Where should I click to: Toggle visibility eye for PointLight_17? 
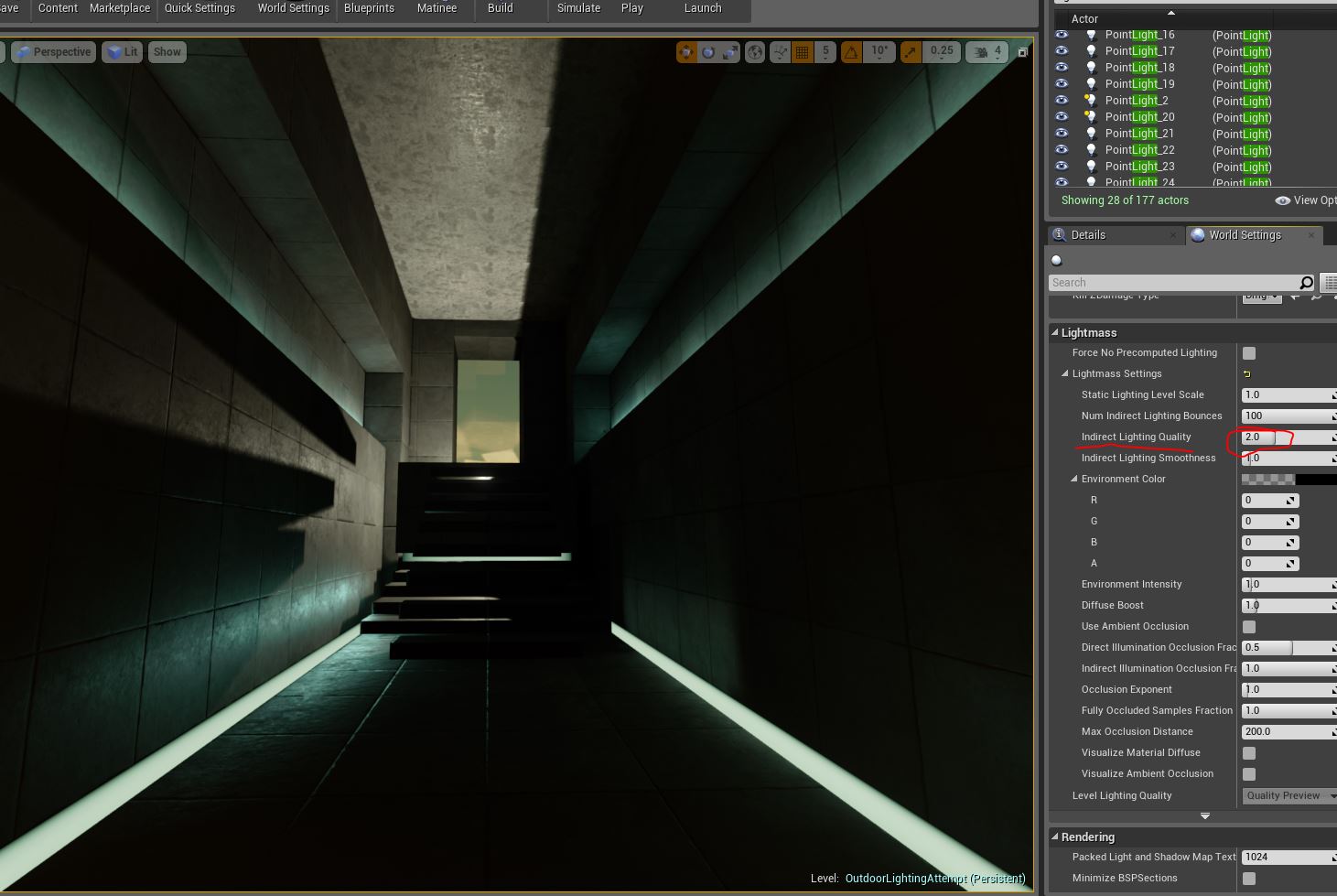click(x=1062, y=51)
